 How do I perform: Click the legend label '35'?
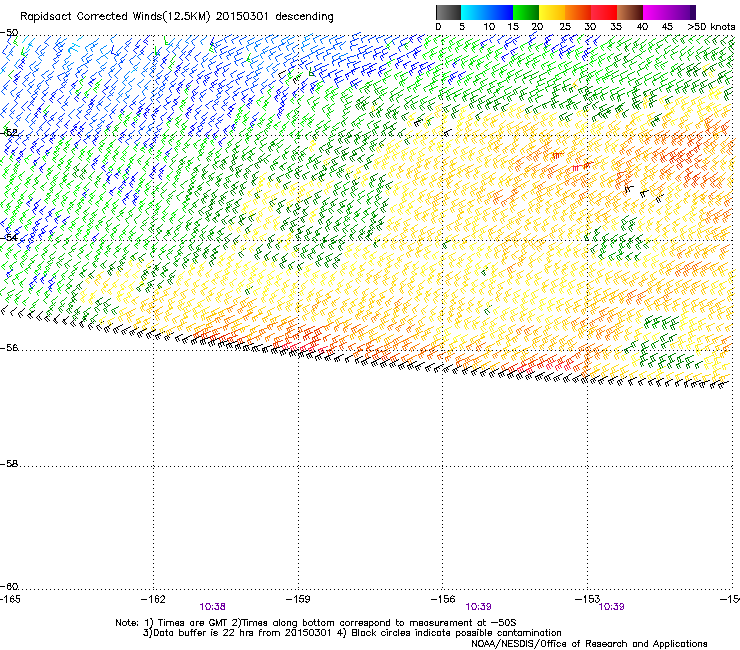point(616,27)
